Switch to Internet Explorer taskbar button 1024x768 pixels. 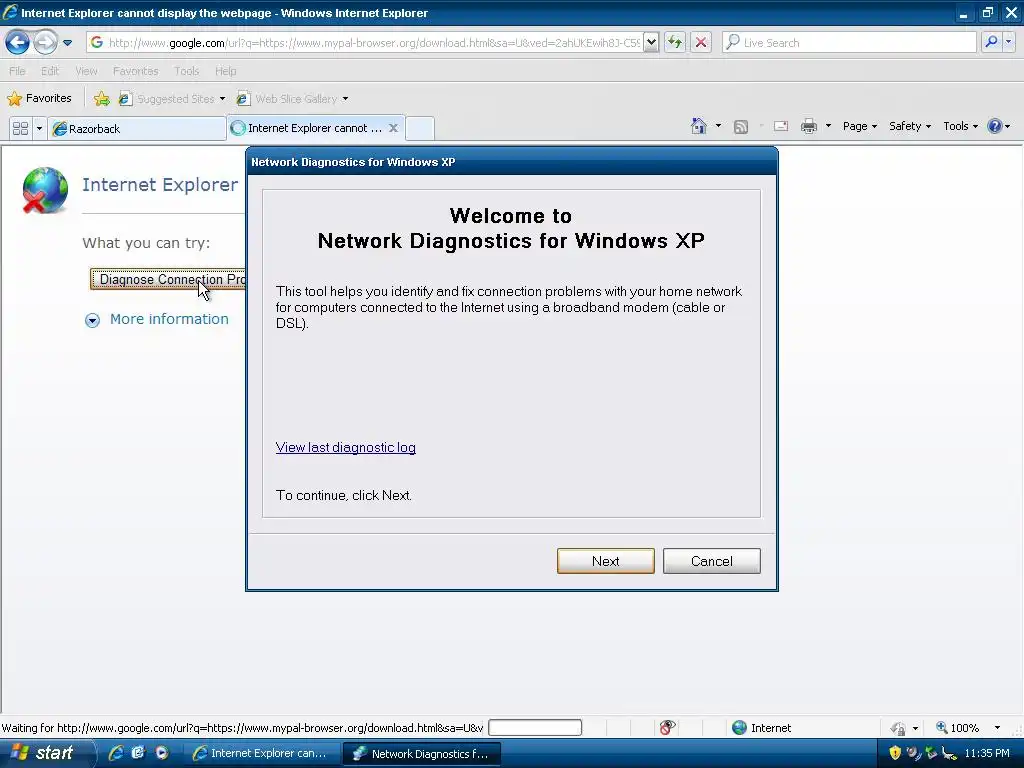[x=261, y=754]
